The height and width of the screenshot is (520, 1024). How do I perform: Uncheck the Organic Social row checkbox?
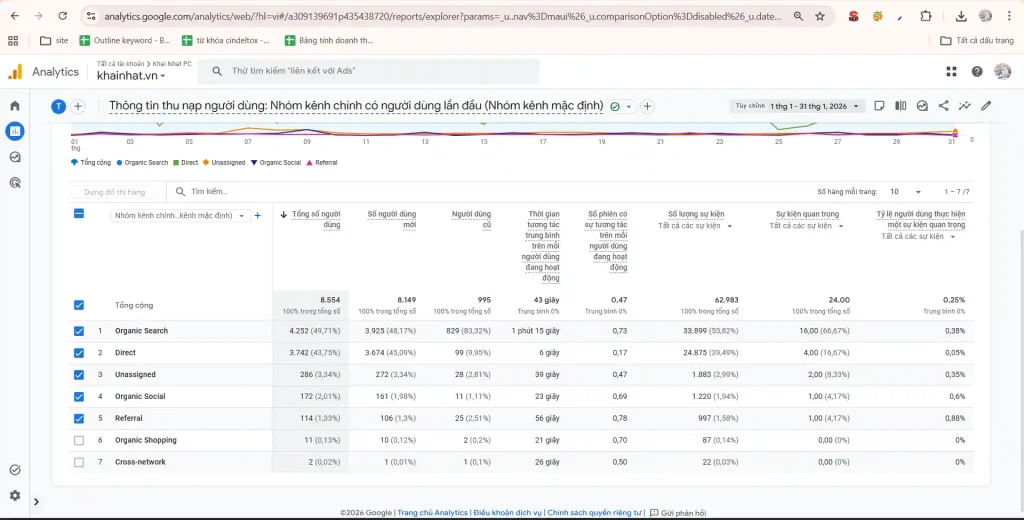coord(79,397)
